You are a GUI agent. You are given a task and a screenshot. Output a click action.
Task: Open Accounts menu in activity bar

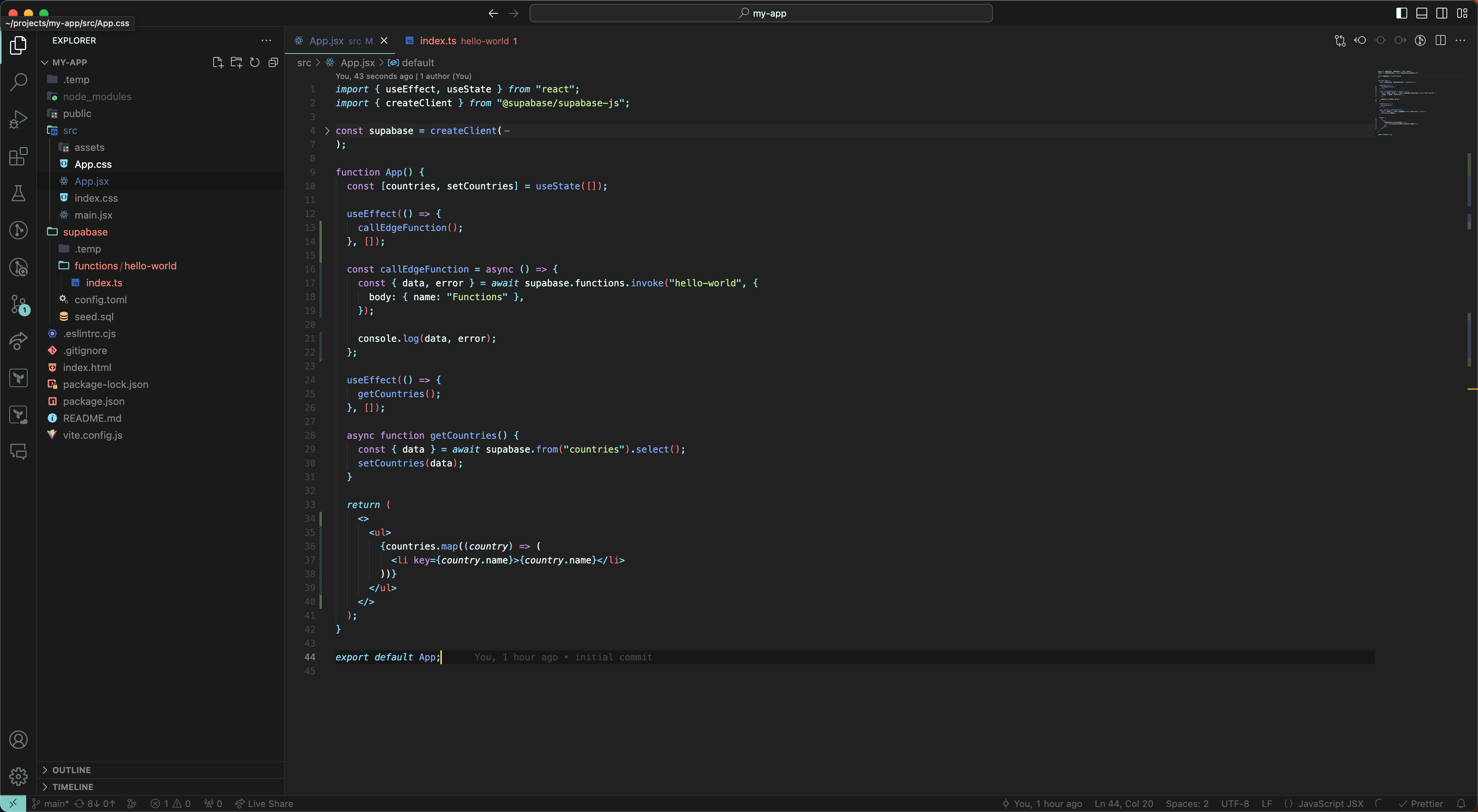pos(18,740)
